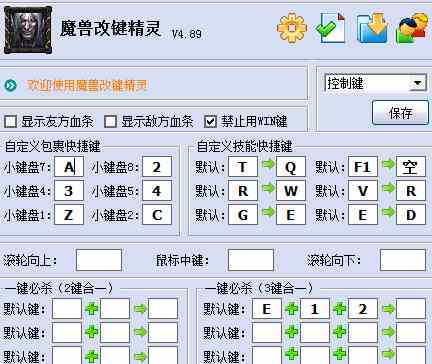Image resolution: width=432 pixels, height=364 pixels.
Task: Click the remapped skill key field Q
Action: pos(291,167)
